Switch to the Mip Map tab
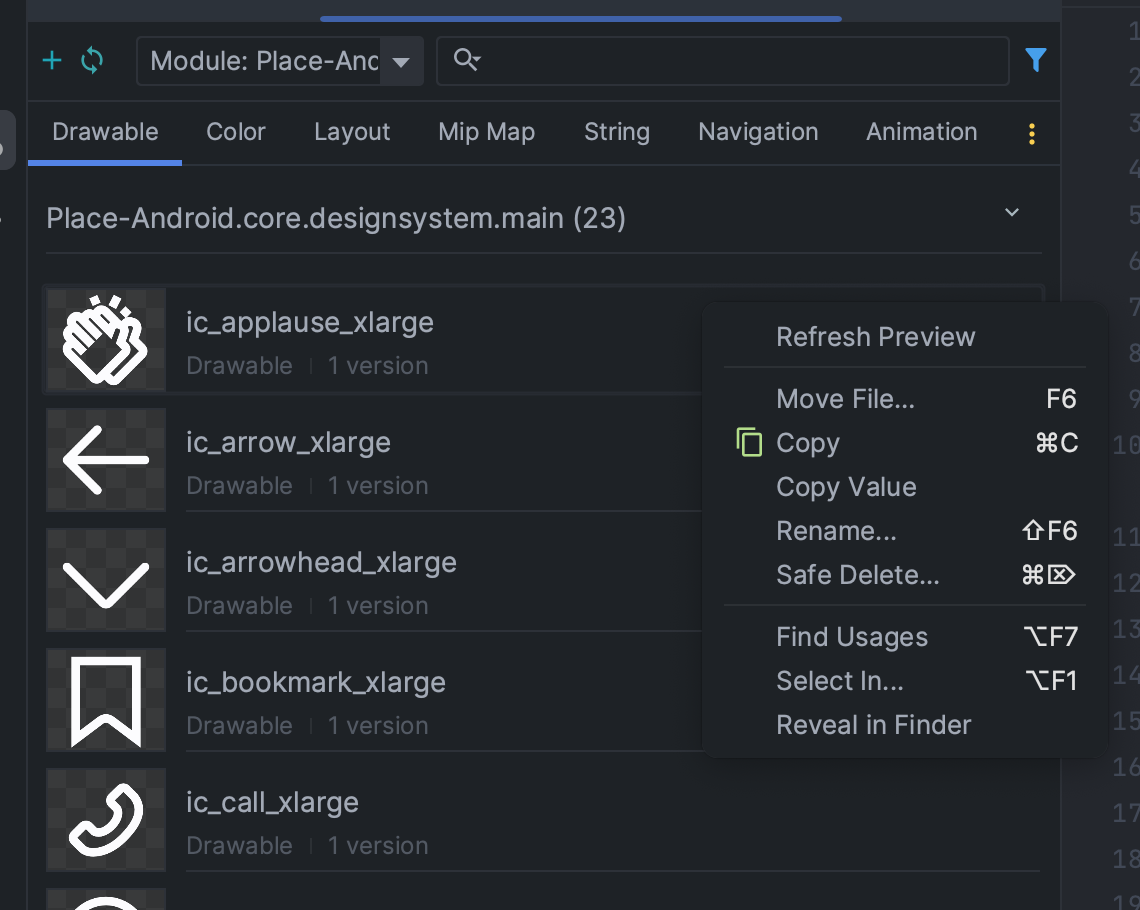1140x910 pixels. [486, 132]
